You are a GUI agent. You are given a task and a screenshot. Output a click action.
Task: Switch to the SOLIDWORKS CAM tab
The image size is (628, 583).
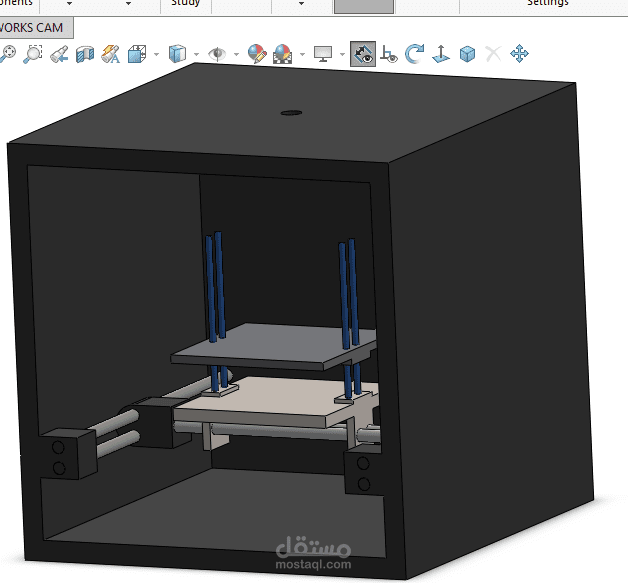point(31,28)
